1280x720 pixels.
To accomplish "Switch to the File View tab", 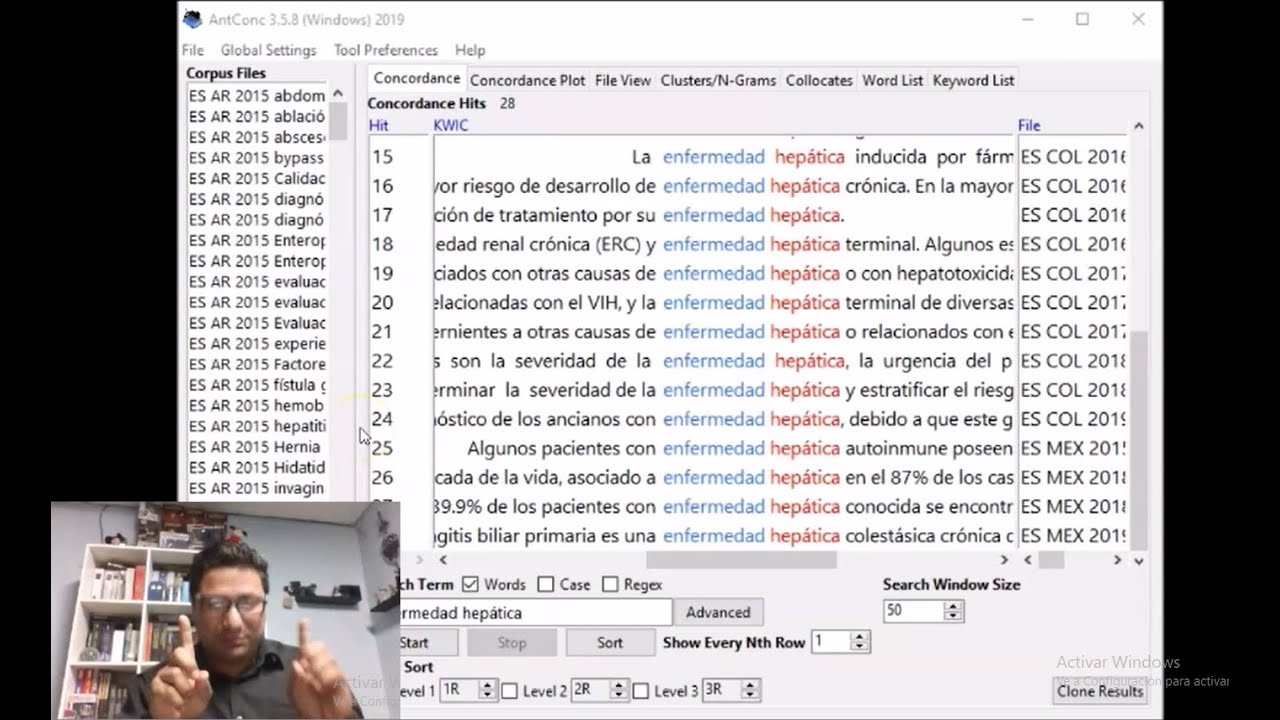I will pyautogui.click(x=622, y=80).
